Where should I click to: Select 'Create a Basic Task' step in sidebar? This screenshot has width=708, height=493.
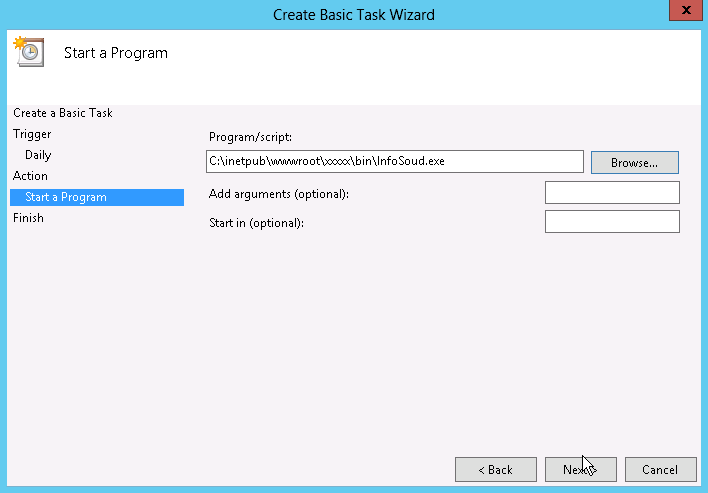tap(63, 113)
